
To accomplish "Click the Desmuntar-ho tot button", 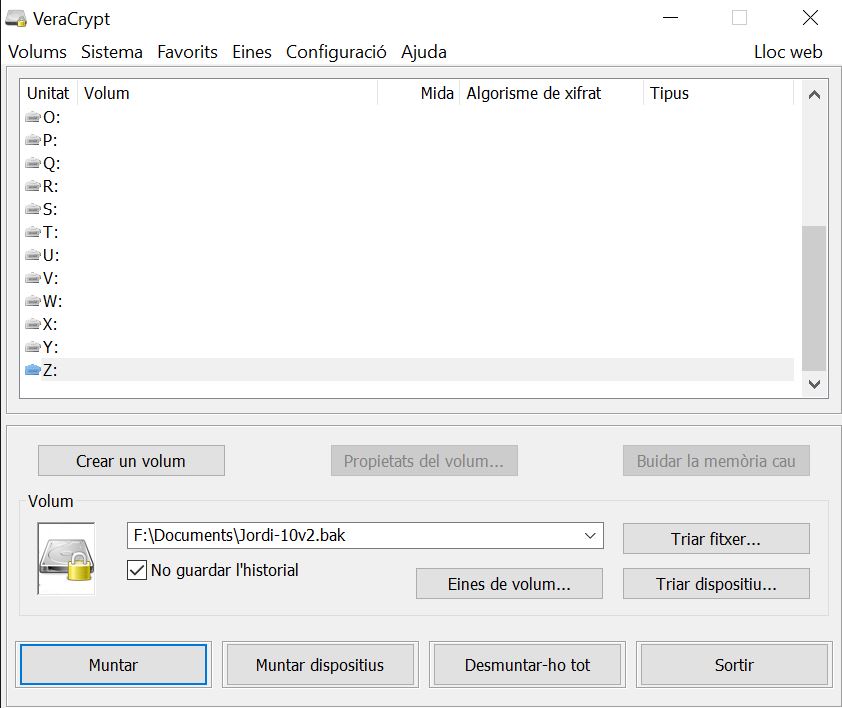I will point(527,664).
